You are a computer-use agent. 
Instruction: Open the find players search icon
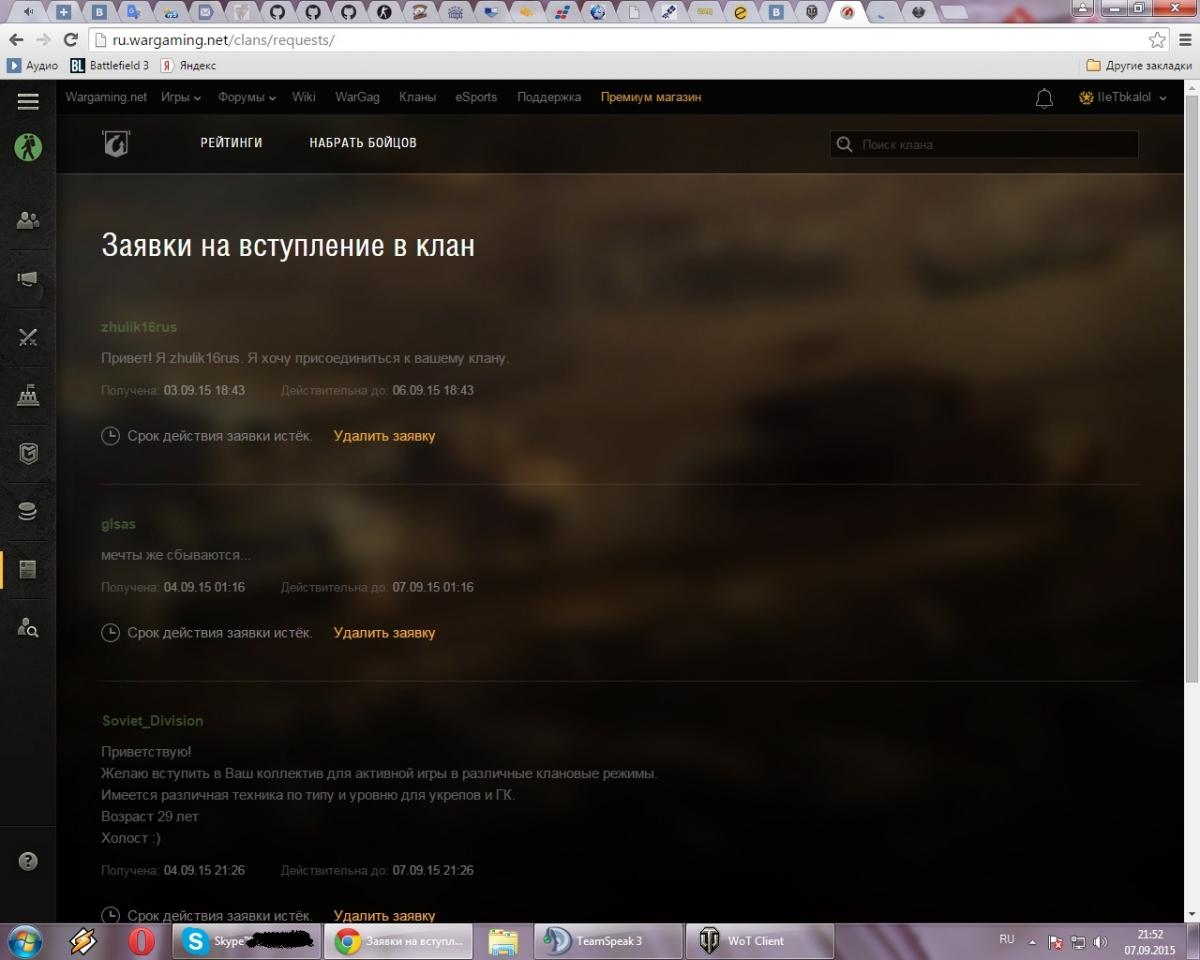[28, 628]
